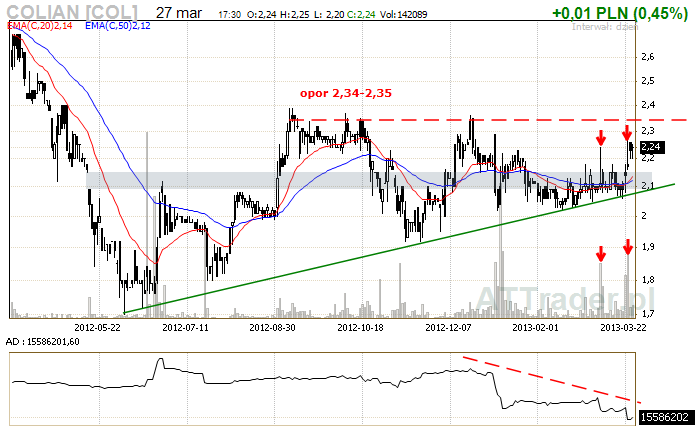Click the 17:30 timestamp in header
Image resolution: width=700 pixels, height=431 pixels.
click(x=229, y=15)
